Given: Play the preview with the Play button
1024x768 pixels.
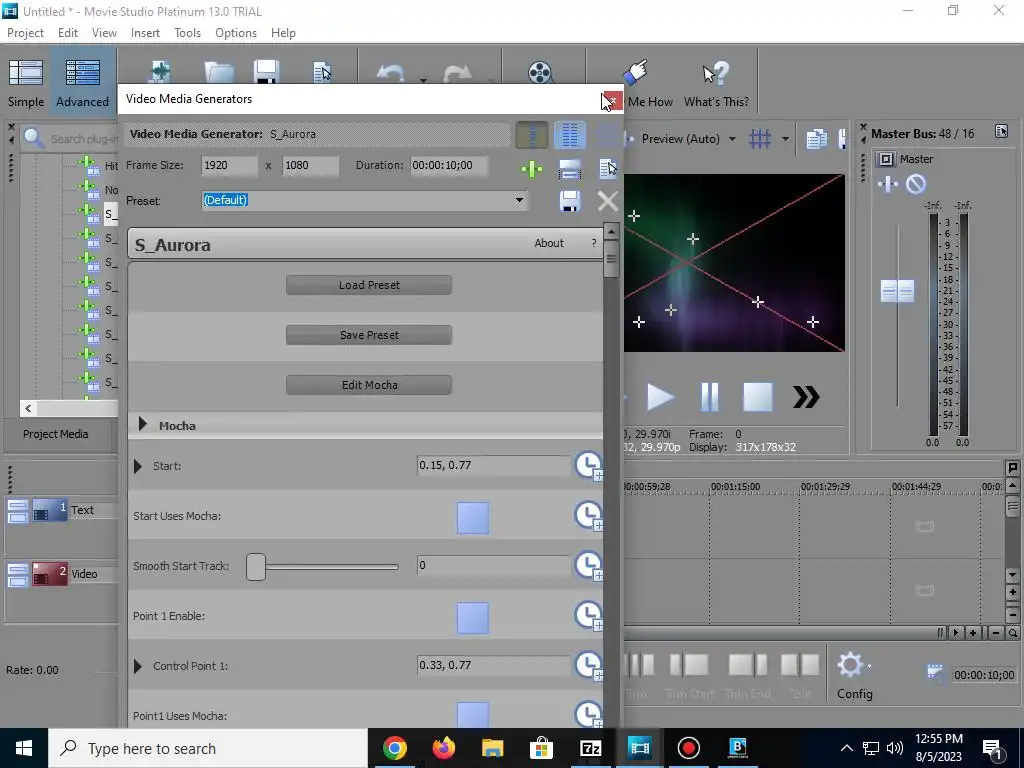Looking at the screenshot, I should pyautogui.click(x=660, y=397).
